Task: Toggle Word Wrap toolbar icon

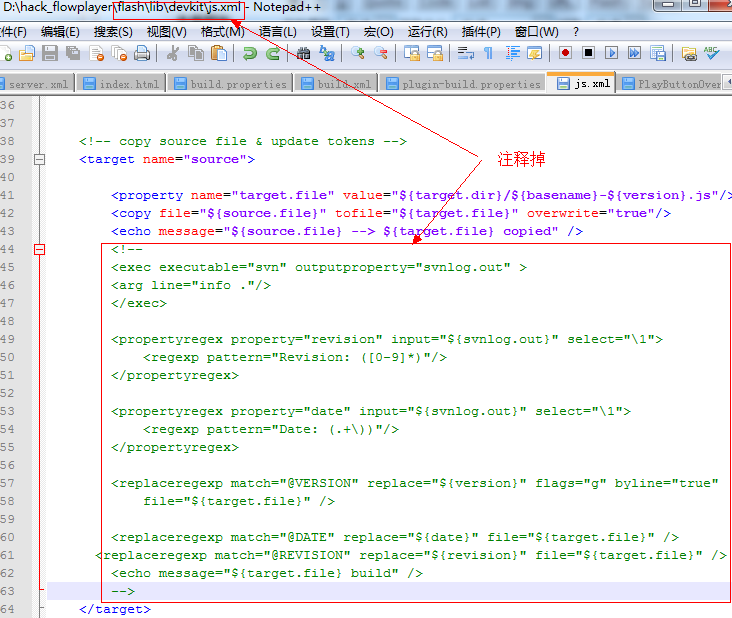Action: [465, 53]
